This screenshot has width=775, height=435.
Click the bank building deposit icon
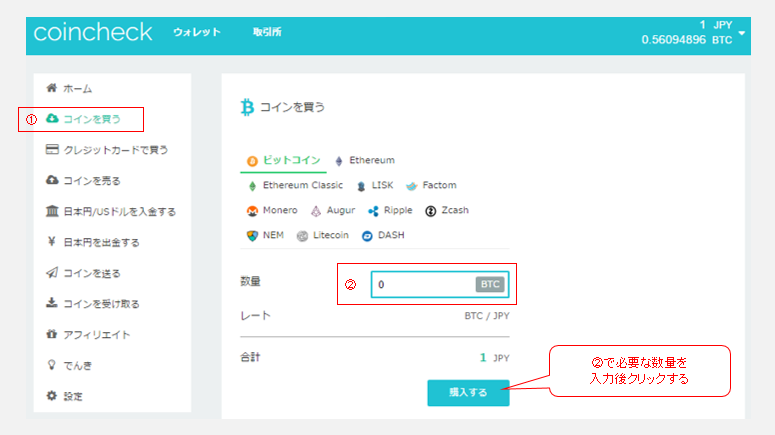click(52, 211)
